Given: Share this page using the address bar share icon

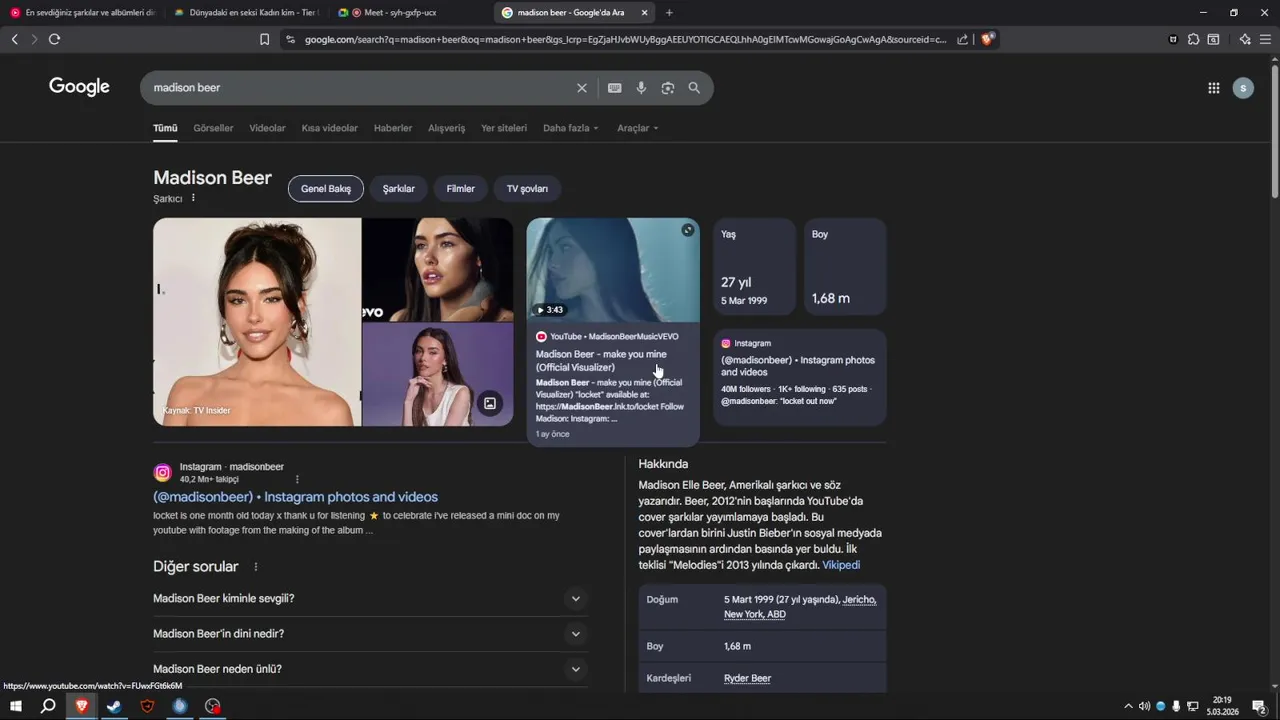Looking at the screenshot, I should point(962,39).
